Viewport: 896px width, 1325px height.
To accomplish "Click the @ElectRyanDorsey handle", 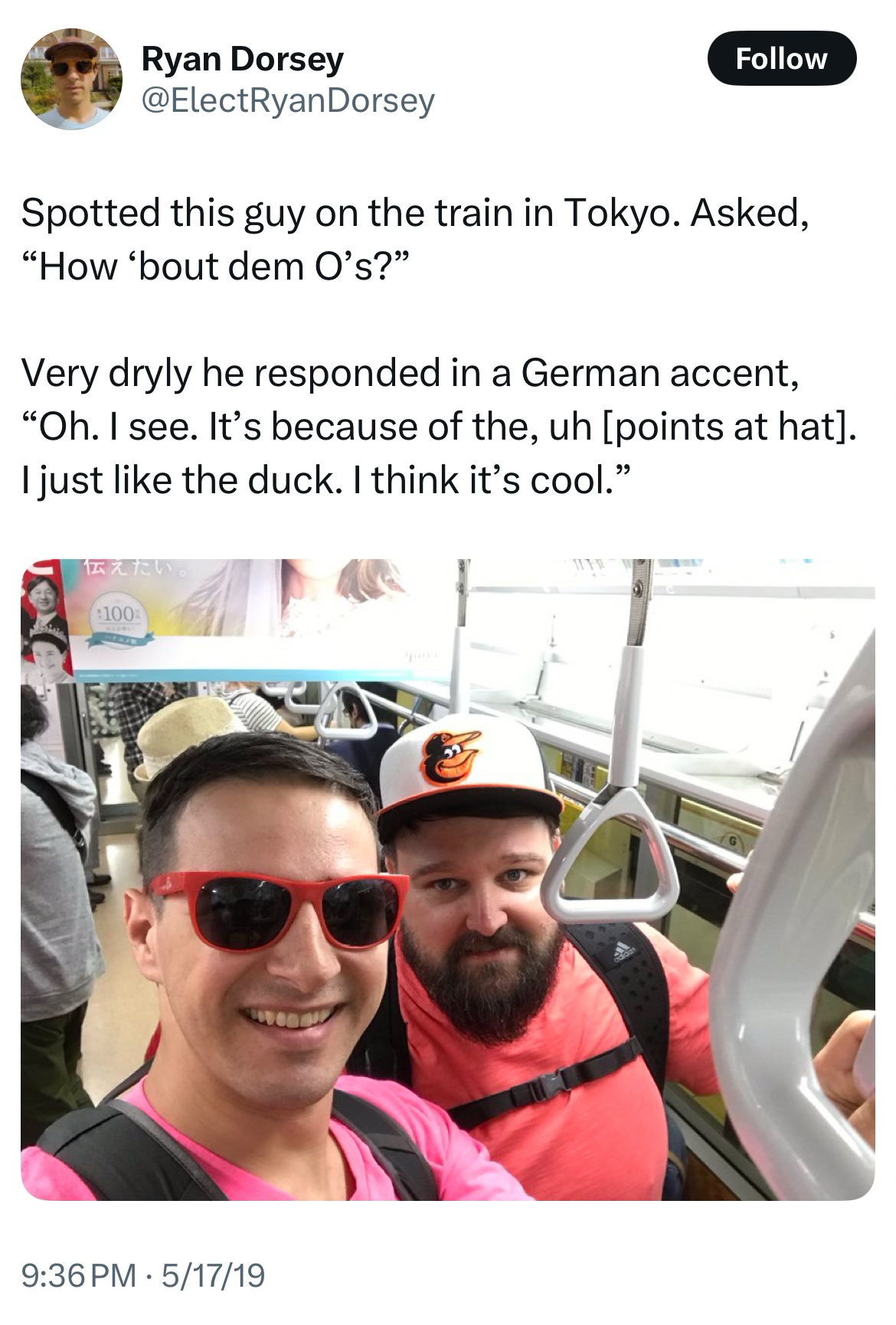I will pos(288,100).
